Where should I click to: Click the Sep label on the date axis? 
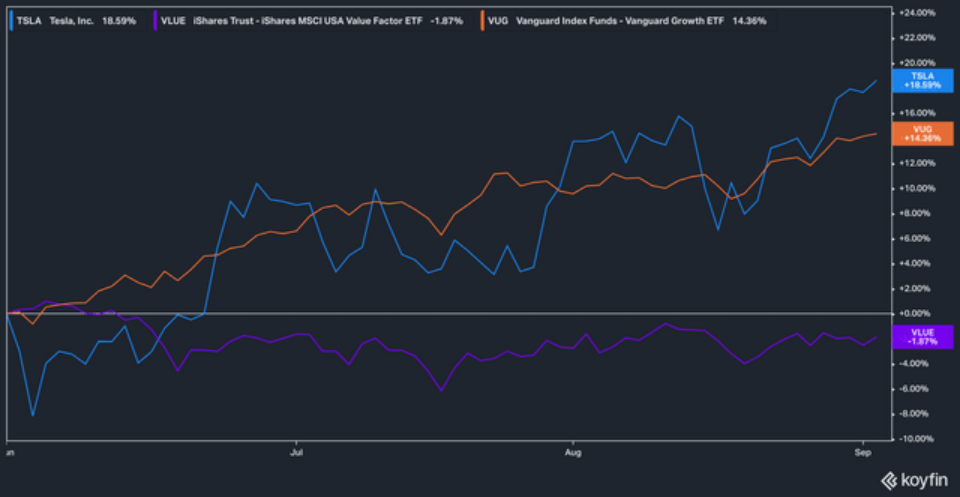click(862, 452)
